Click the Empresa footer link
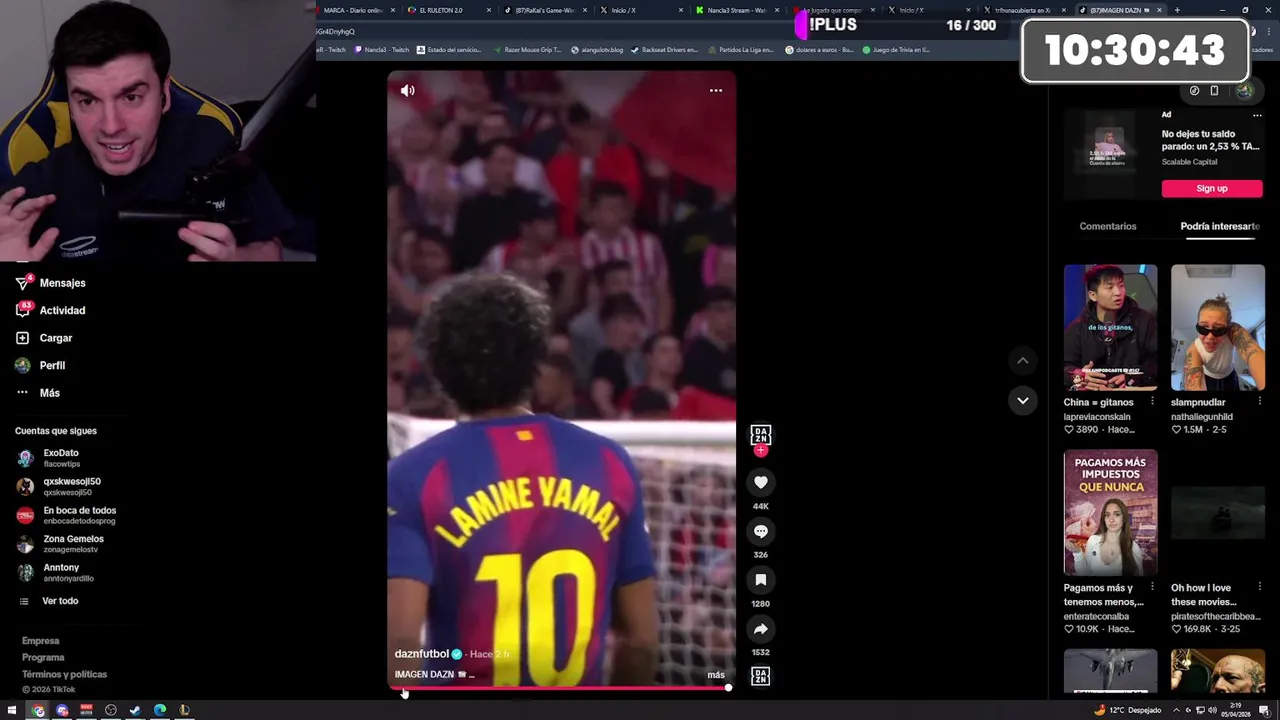This screenshot has width=1280, height=720. pyautogui.click(x=41, y=641)
